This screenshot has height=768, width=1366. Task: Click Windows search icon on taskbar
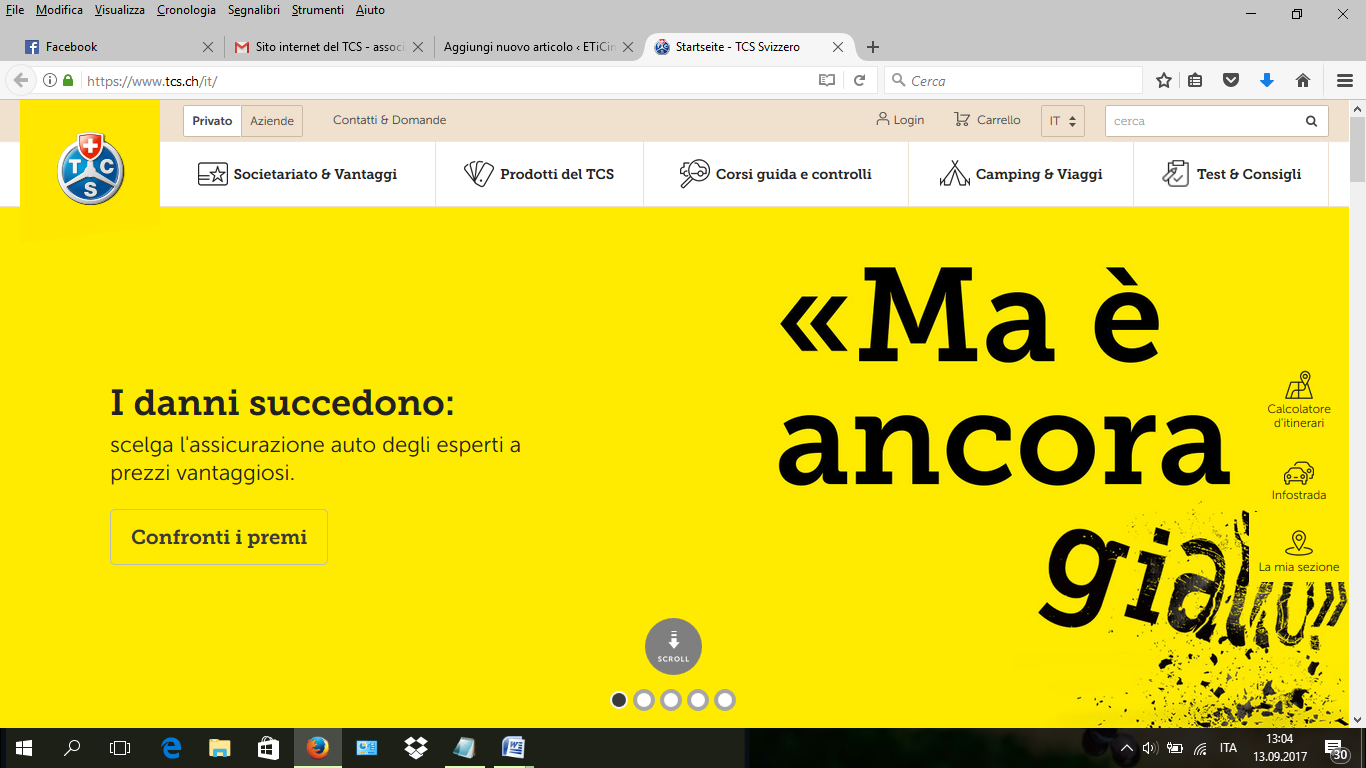(72, 747)
